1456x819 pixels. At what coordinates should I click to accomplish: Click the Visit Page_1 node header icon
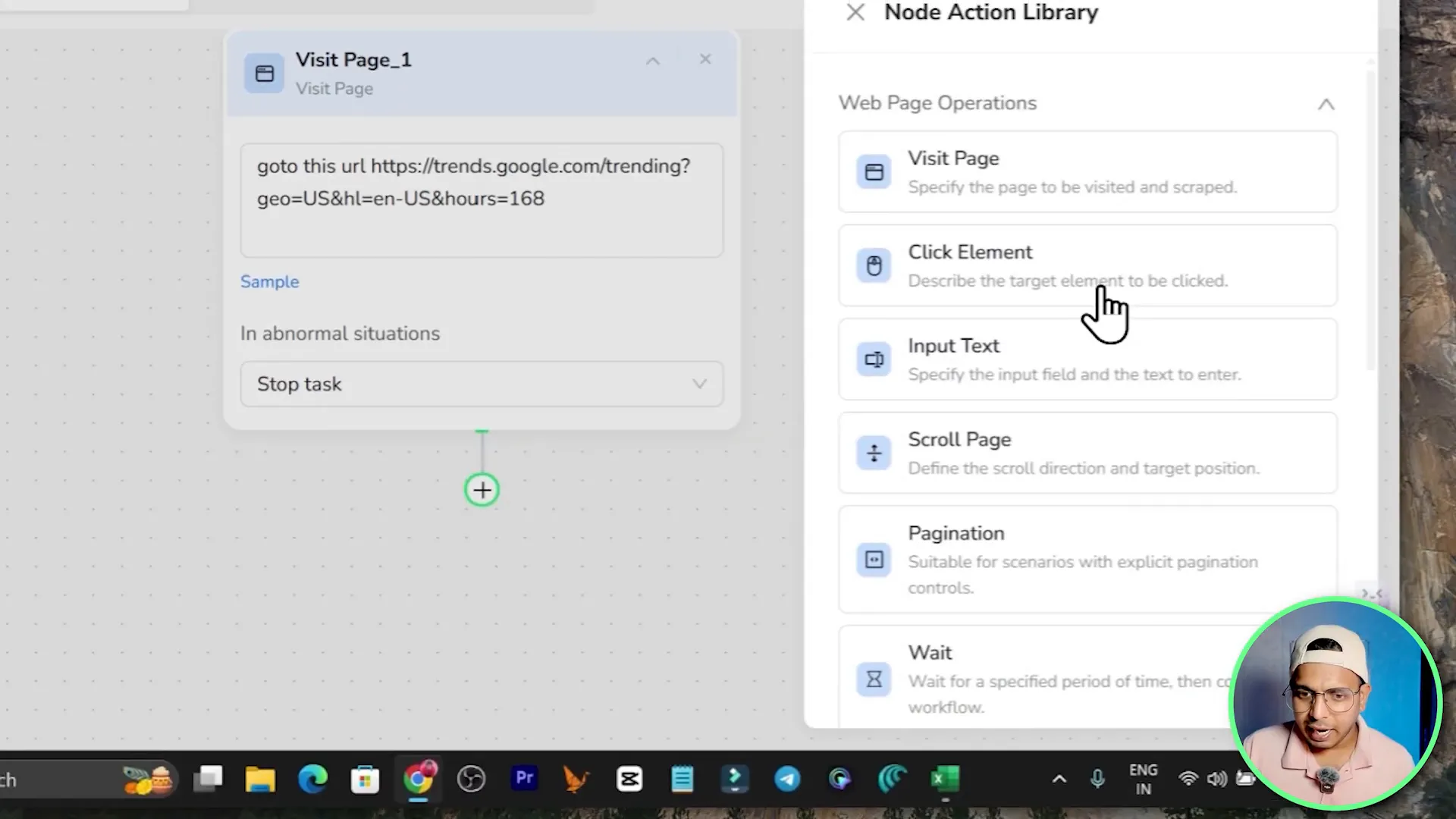coord(264,73)
